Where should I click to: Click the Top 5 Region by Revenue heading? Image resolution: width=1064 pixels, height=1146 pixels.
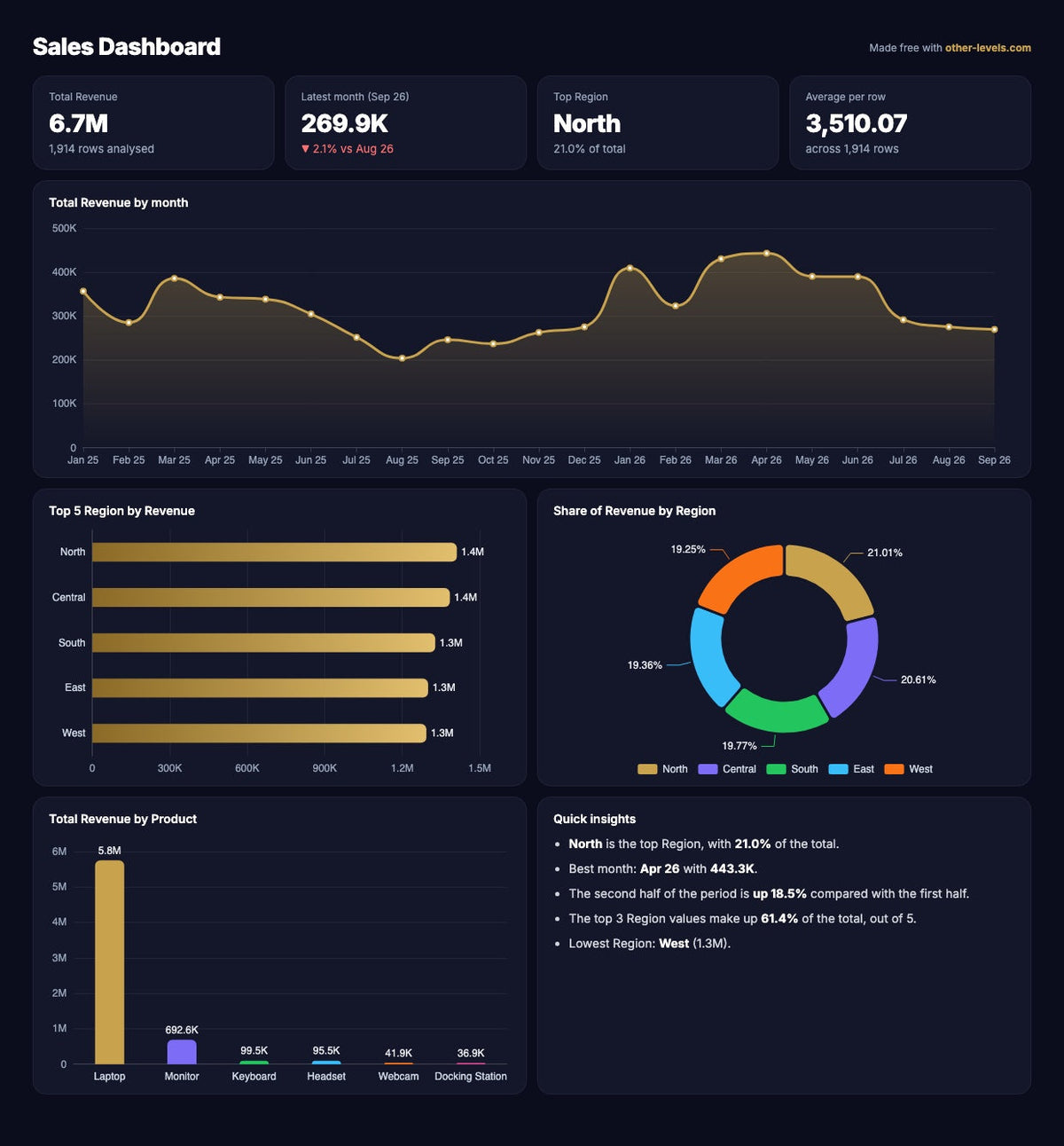pyautogui.click(x=121, y=511)
